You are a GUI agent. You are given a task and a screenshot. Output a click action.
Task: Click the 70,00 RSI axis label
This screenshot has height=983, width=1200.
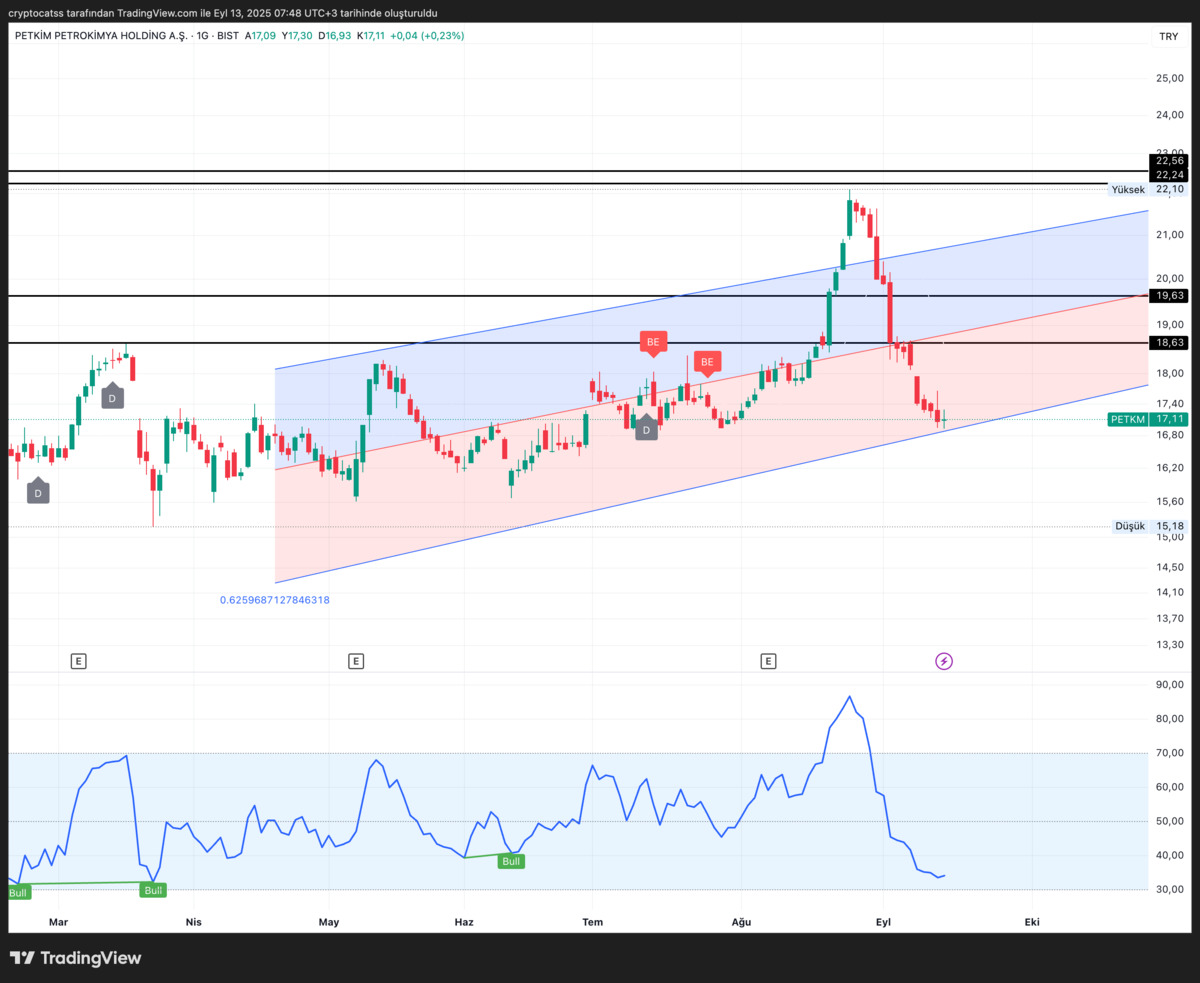click(1169, 753)
